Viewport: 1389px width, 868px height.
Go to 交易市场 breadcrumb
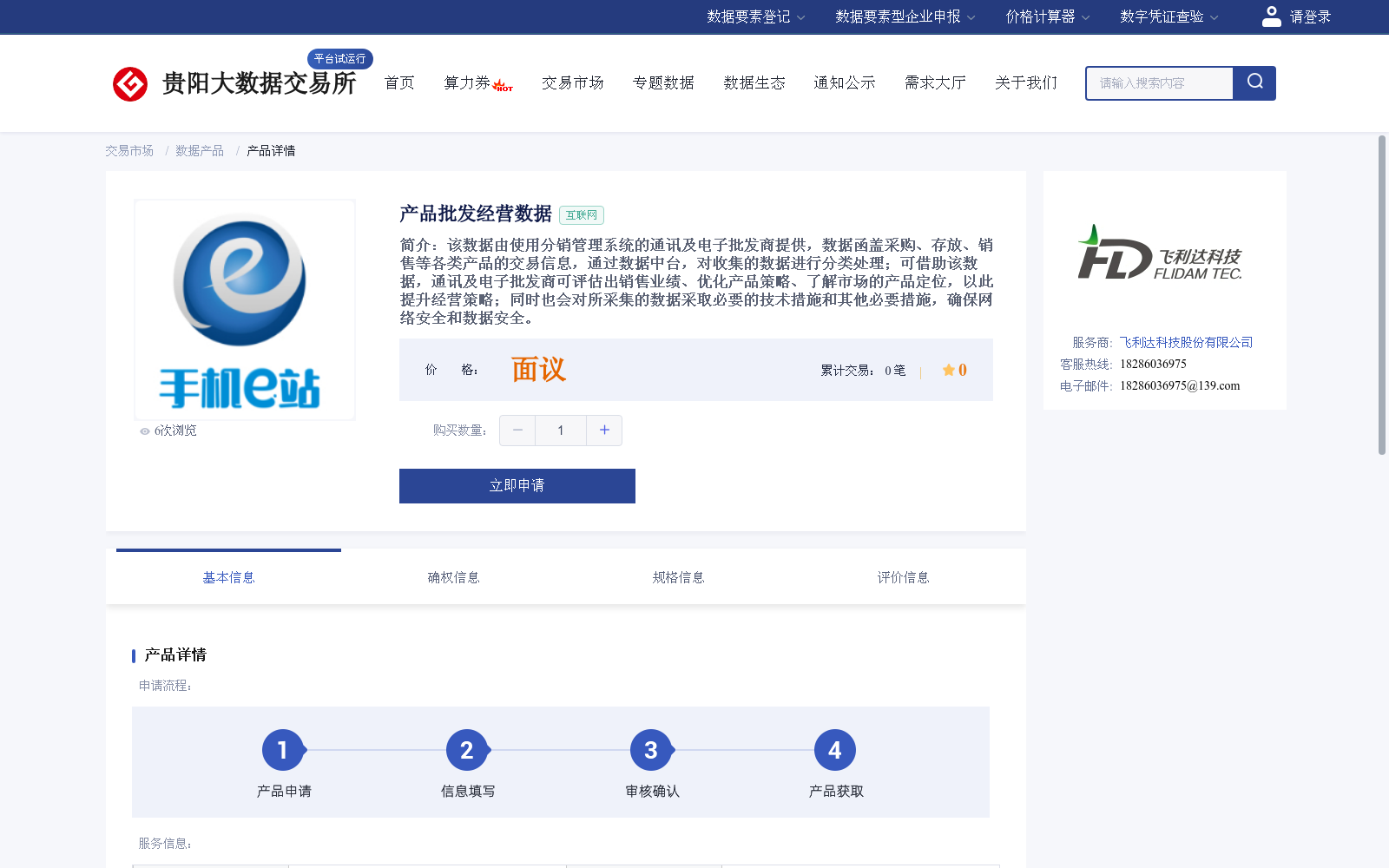coord(129,151)
